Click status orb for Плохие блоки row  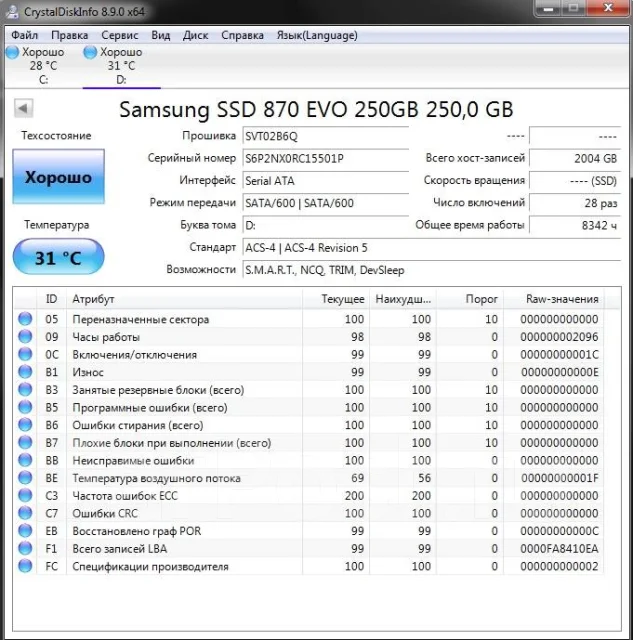click(25, 442)
